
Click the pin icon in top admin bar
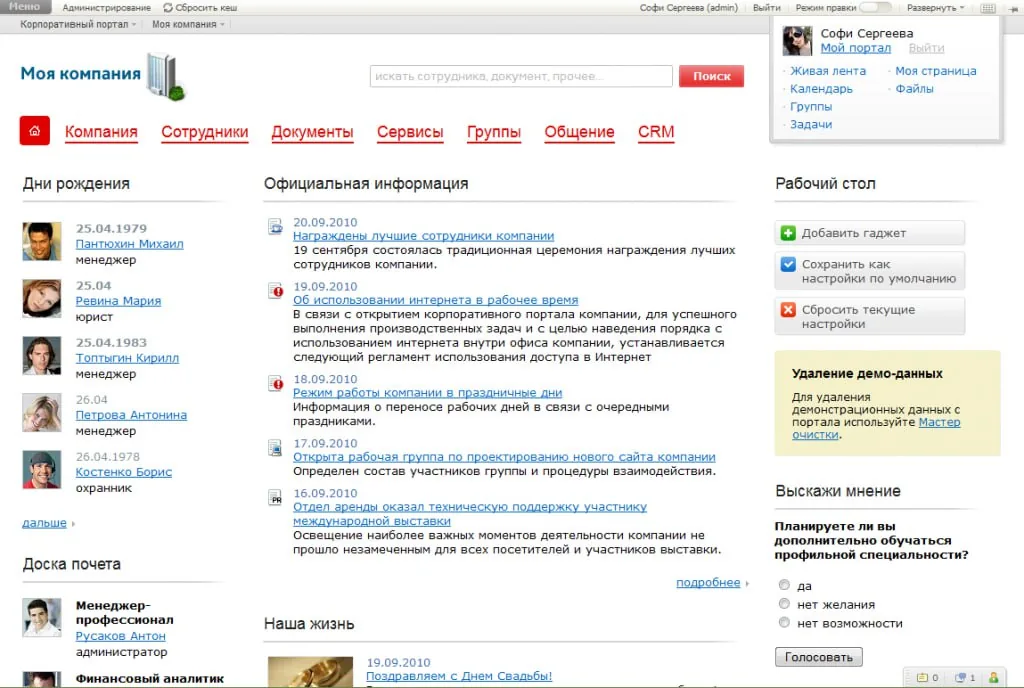(x=1013, y=8)
